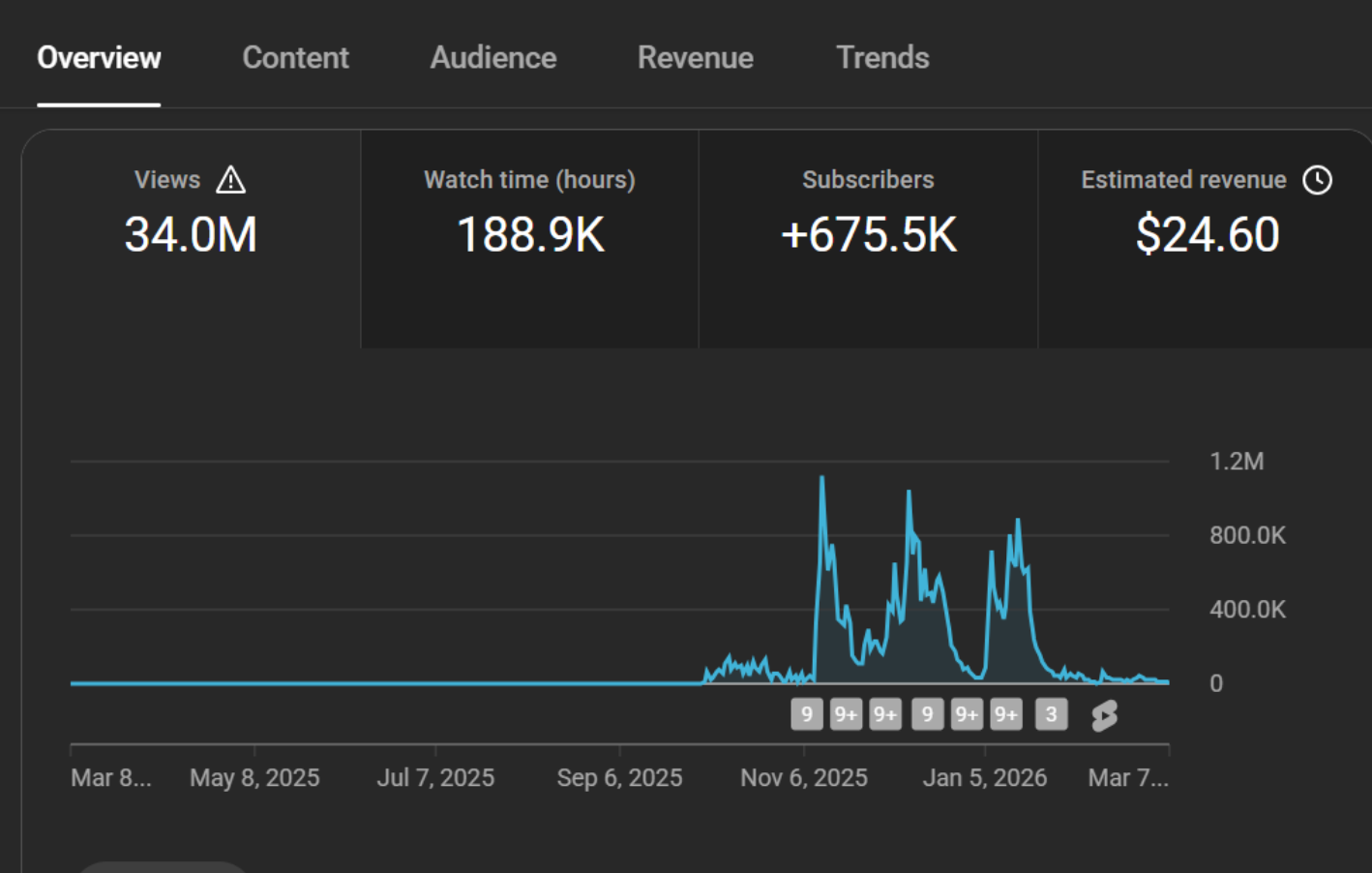The image size is (1372, 873).
Task: Click the clock icon beside Estimated revenue
Action: click(x=1317, y=180)
